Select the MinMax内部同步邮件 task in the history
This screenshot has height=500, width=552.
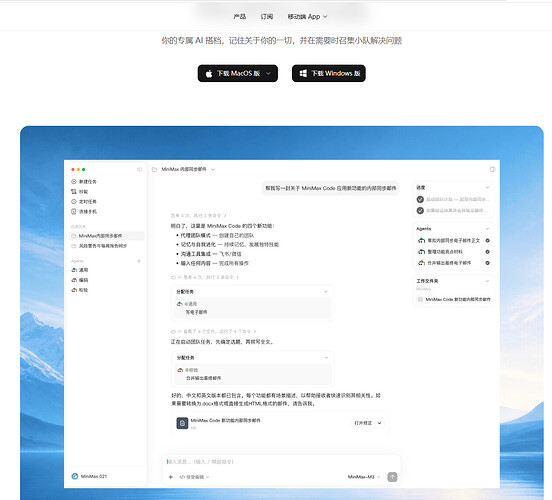coord(107,236)
